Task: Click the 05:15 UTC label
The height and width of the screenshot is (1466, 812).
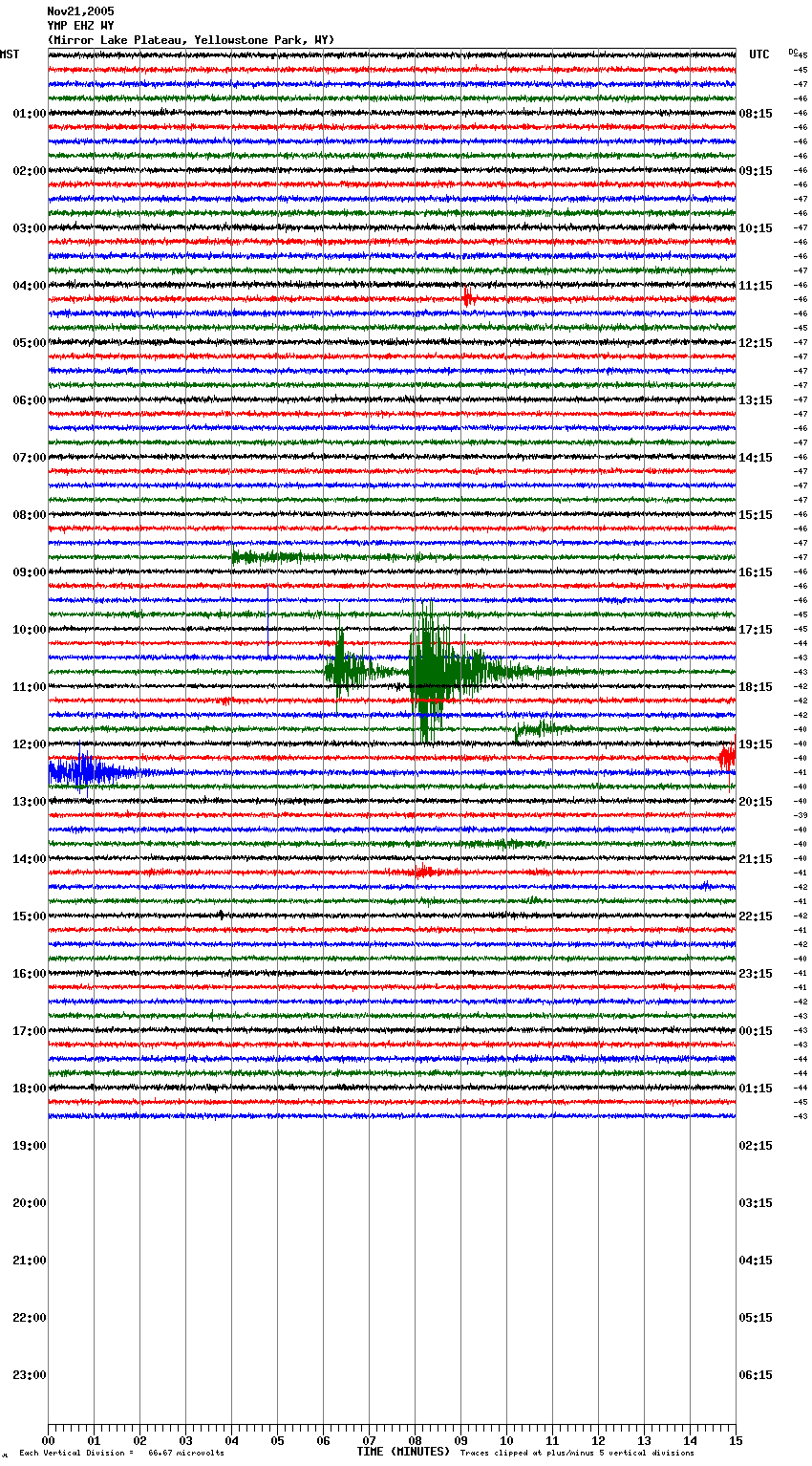Action: (756, 1318)
